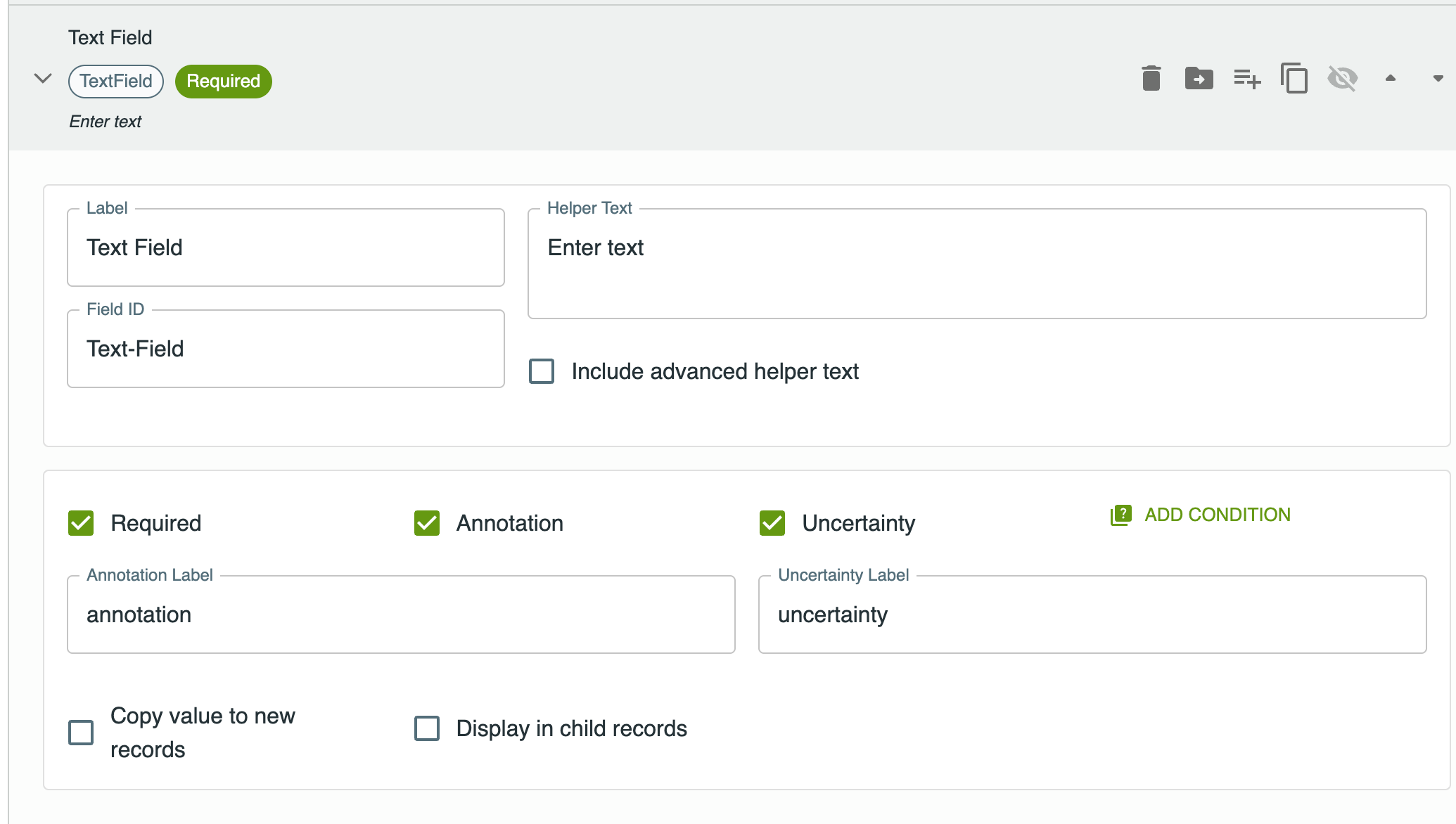Click the green Required badge

[223, 81]
